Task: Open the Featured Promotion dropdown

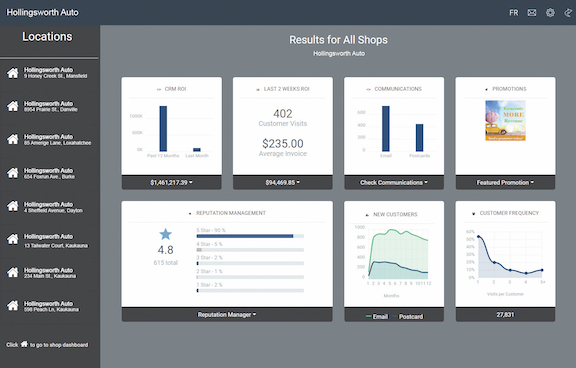Action: click(505, 183)
